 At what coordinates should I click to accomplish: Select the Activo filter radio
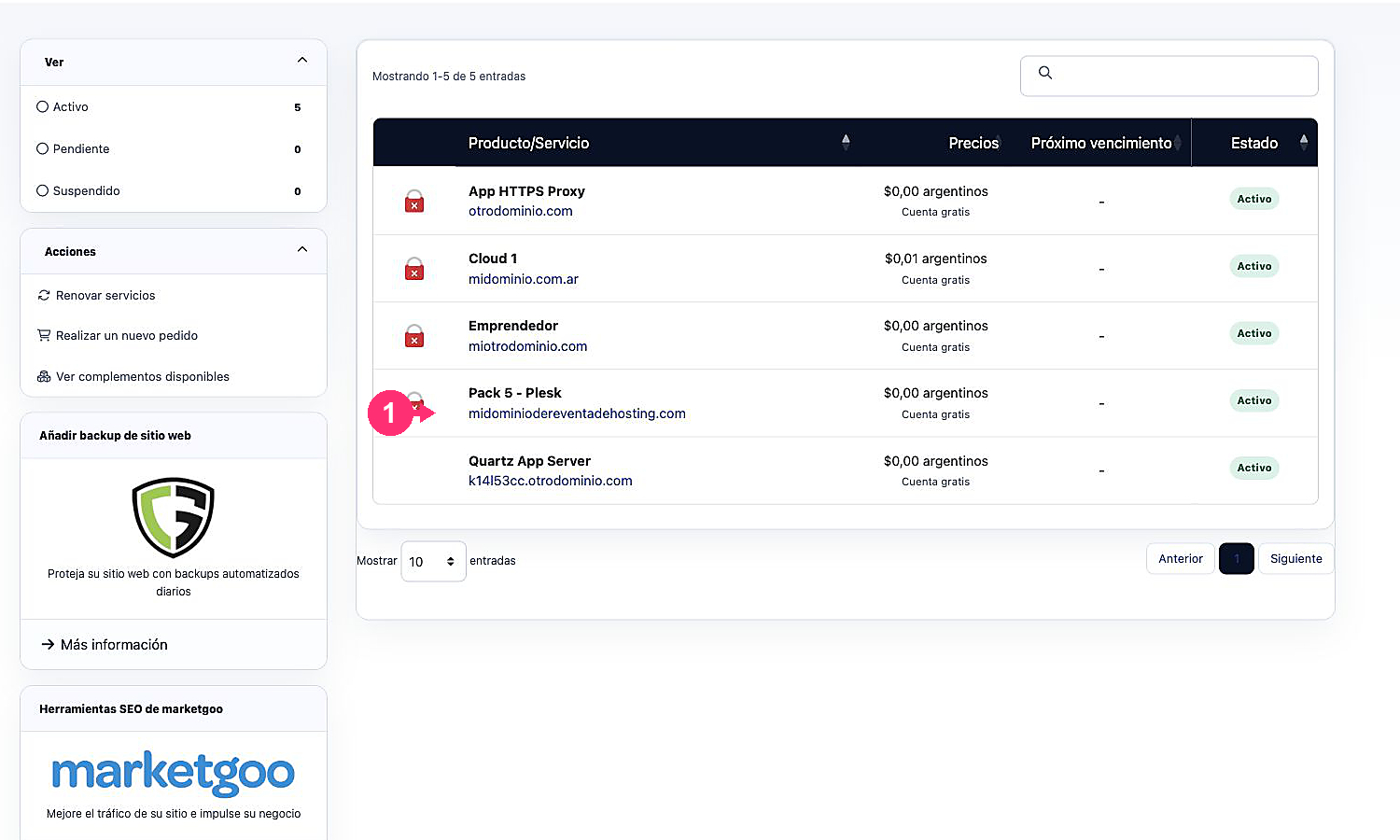42,106
